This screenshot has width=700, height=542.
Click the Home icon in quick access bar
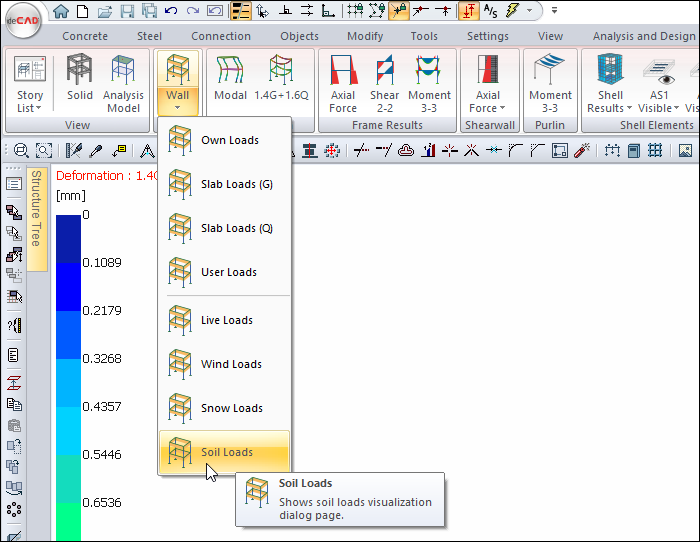(61, 11)
